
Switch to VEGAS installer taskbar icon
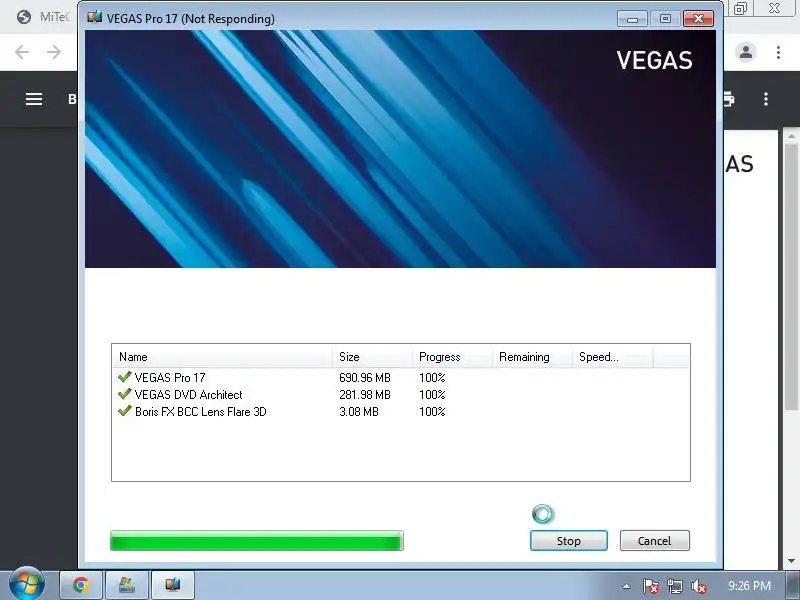173,585
